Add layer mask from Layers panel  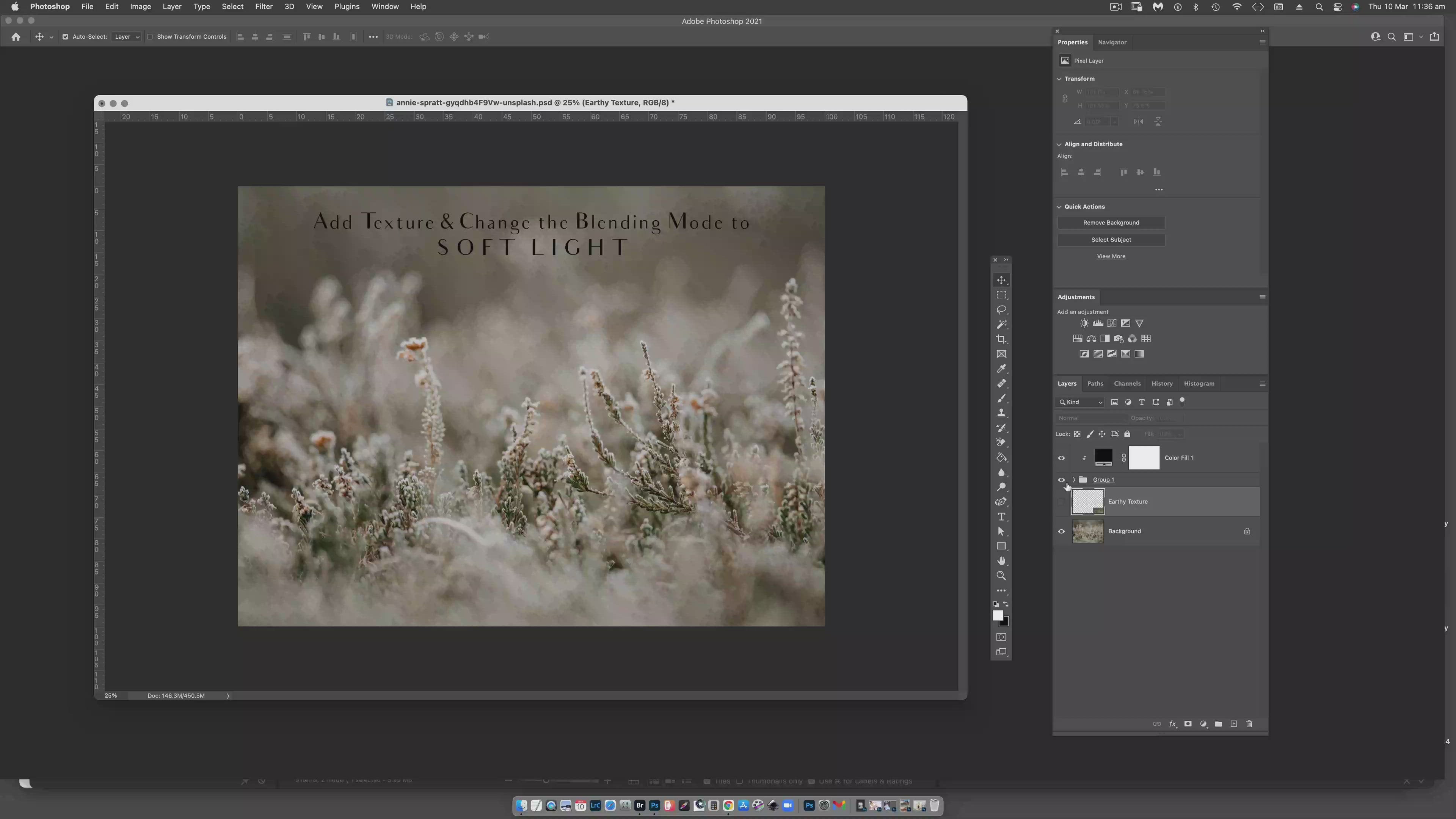(x=1188, y=723)
